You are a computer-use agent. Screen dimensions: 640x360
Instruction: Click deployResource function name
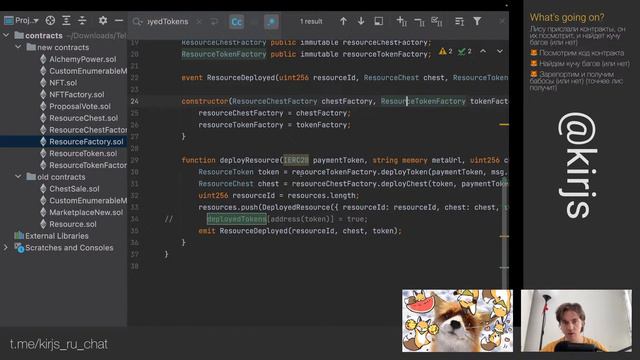click(249, 160)
